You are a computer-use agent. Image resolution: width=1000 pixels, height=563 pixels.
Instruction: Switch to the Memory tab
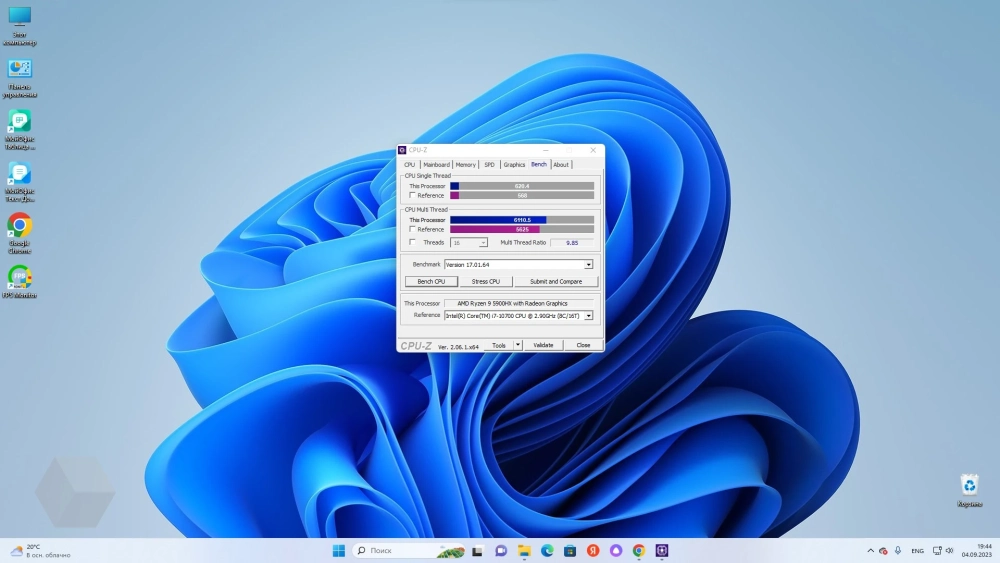pyautogui.click(x=466, y=165)
